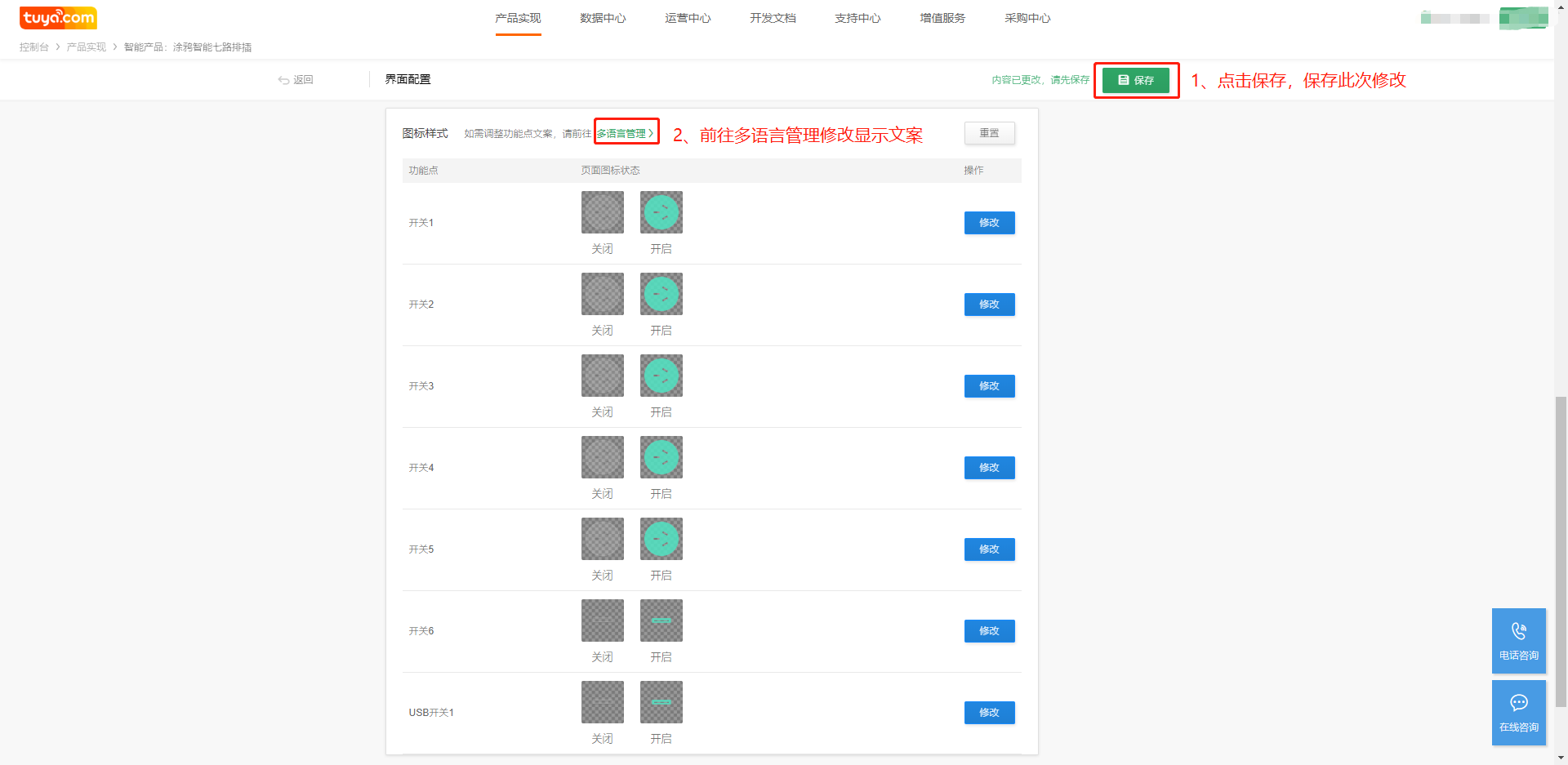
Task: Open 电话咨询 phone consultation widget
Action: 1518,640
